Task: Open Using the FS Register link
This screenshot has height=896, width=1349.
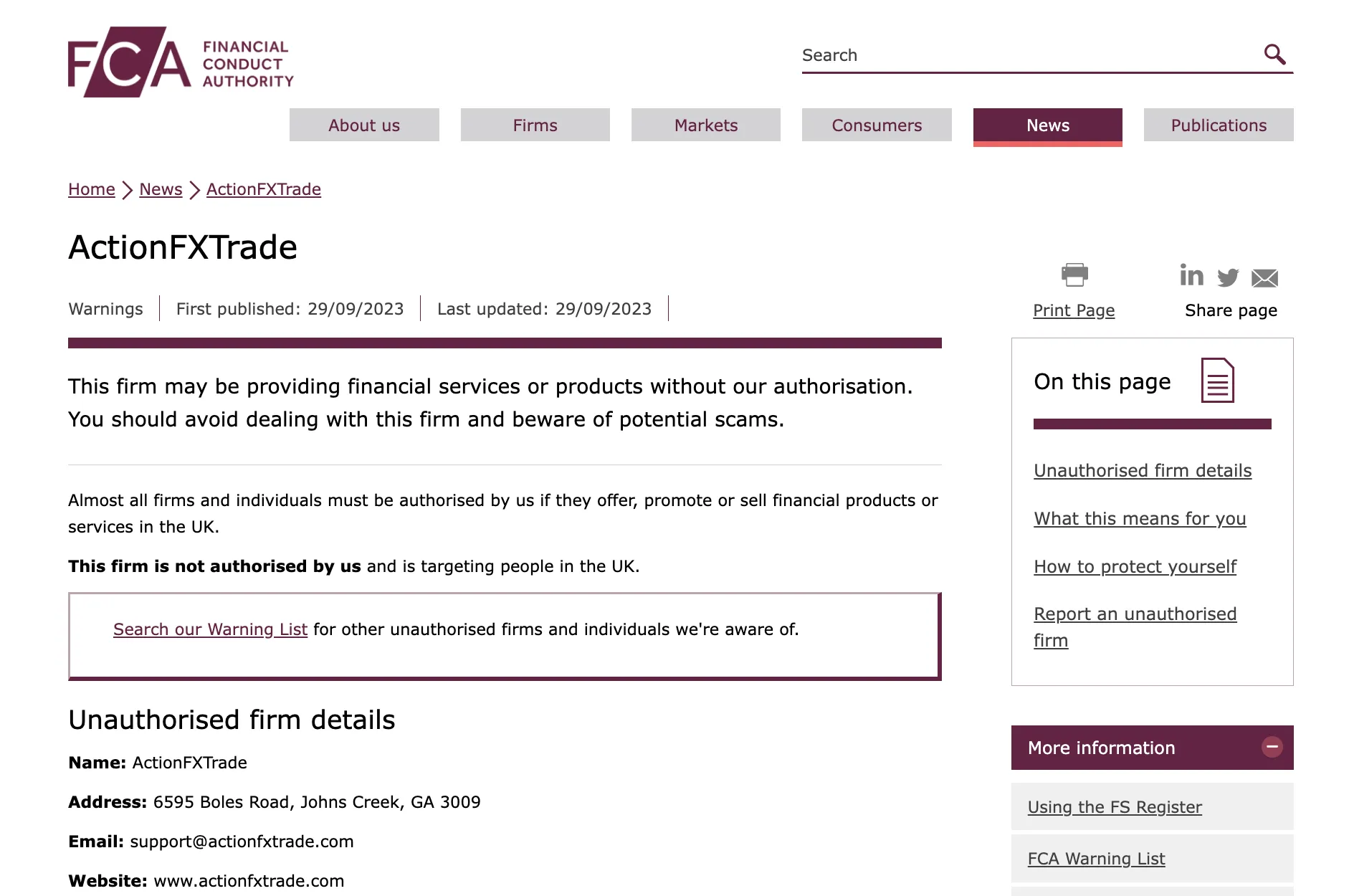Action: (1115, 807)
